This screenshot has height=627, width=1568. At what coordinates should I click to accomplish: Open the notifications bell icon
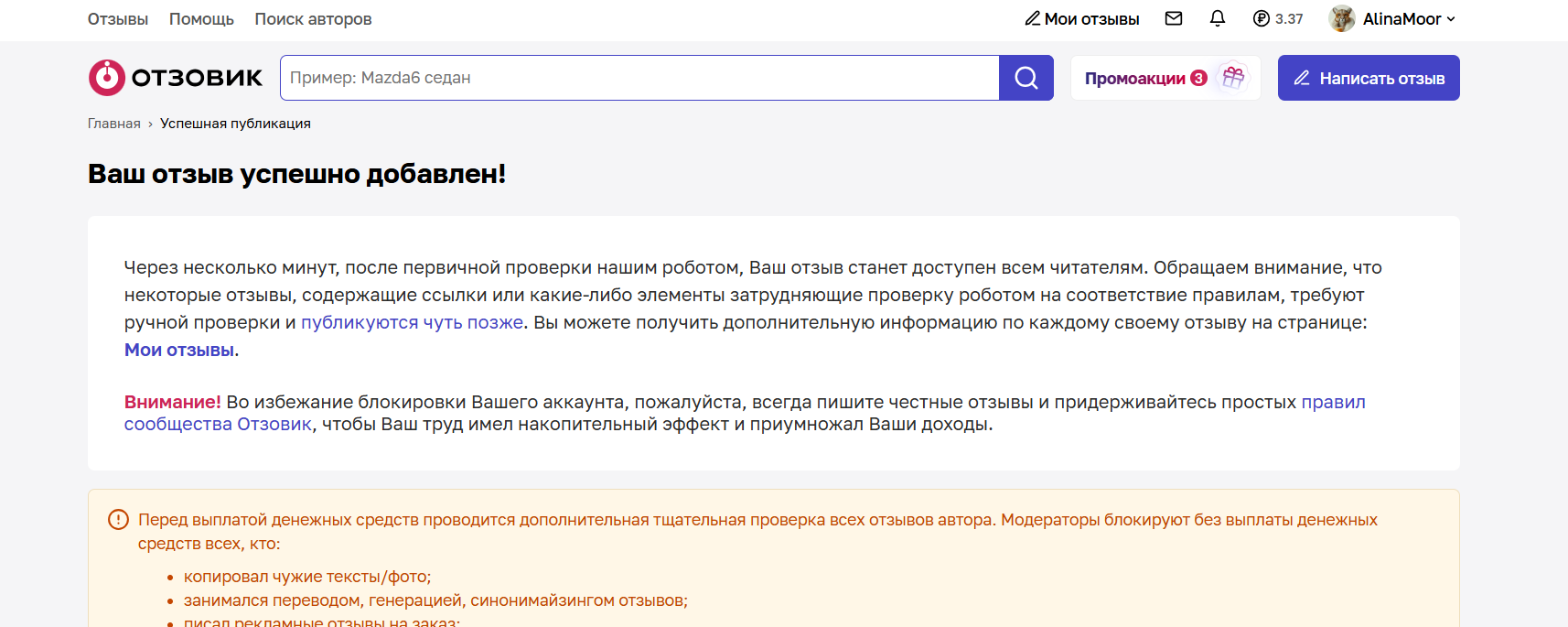click(x=1218, y=18)
